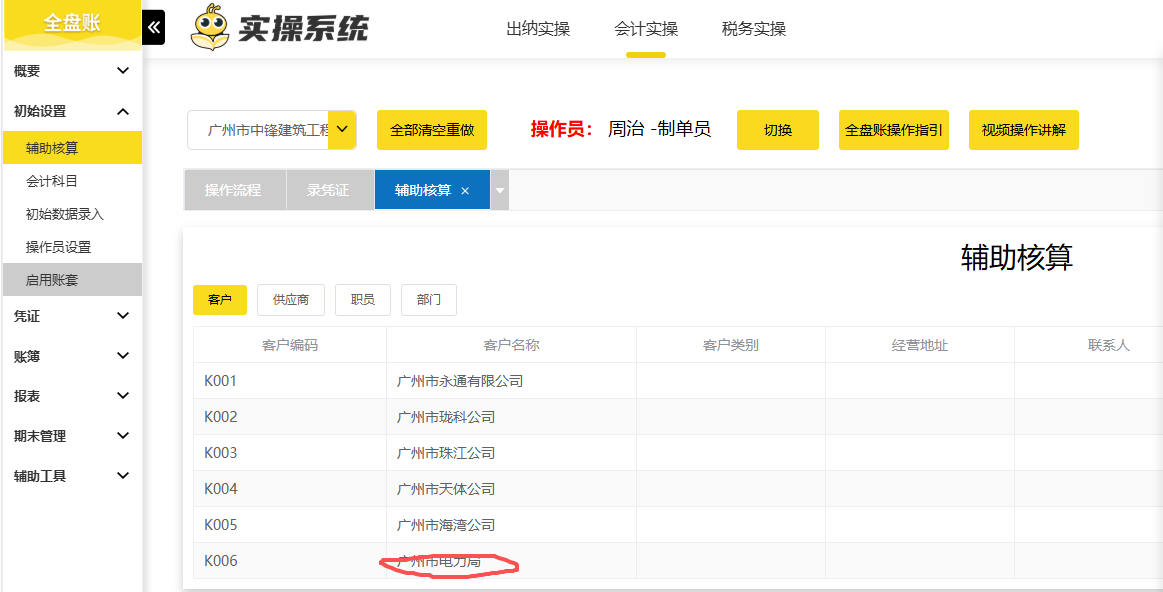Select the 职员 category filter

[362, 300]
